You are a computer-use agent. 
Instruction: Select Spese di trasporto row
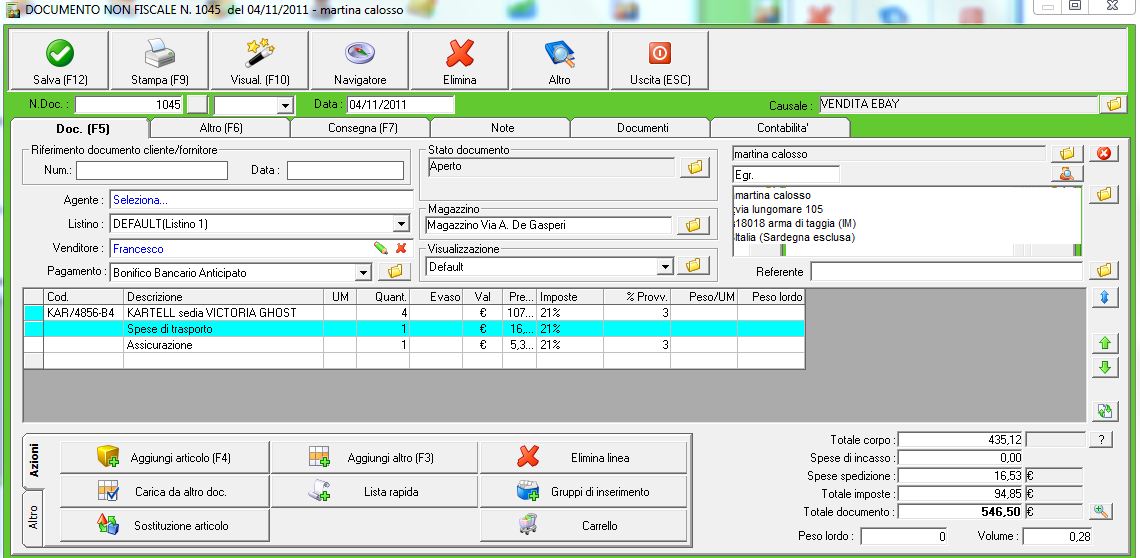pyautogui.click(x=414, y=329)
